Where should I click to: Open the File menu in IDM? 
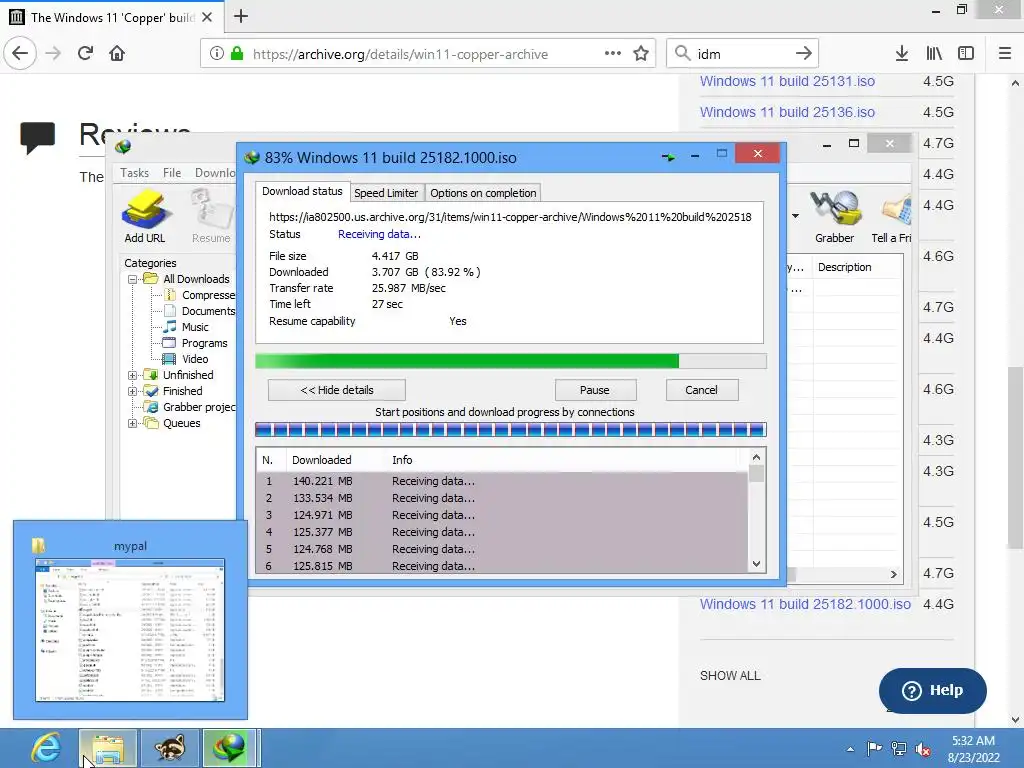(172, 172)
